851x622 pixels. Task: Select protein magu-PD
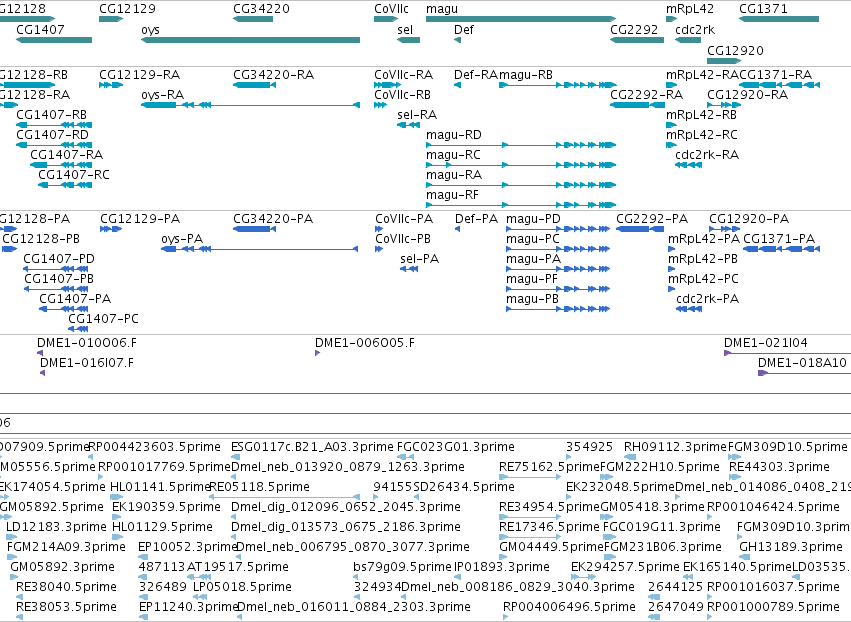tap(558, 229)
